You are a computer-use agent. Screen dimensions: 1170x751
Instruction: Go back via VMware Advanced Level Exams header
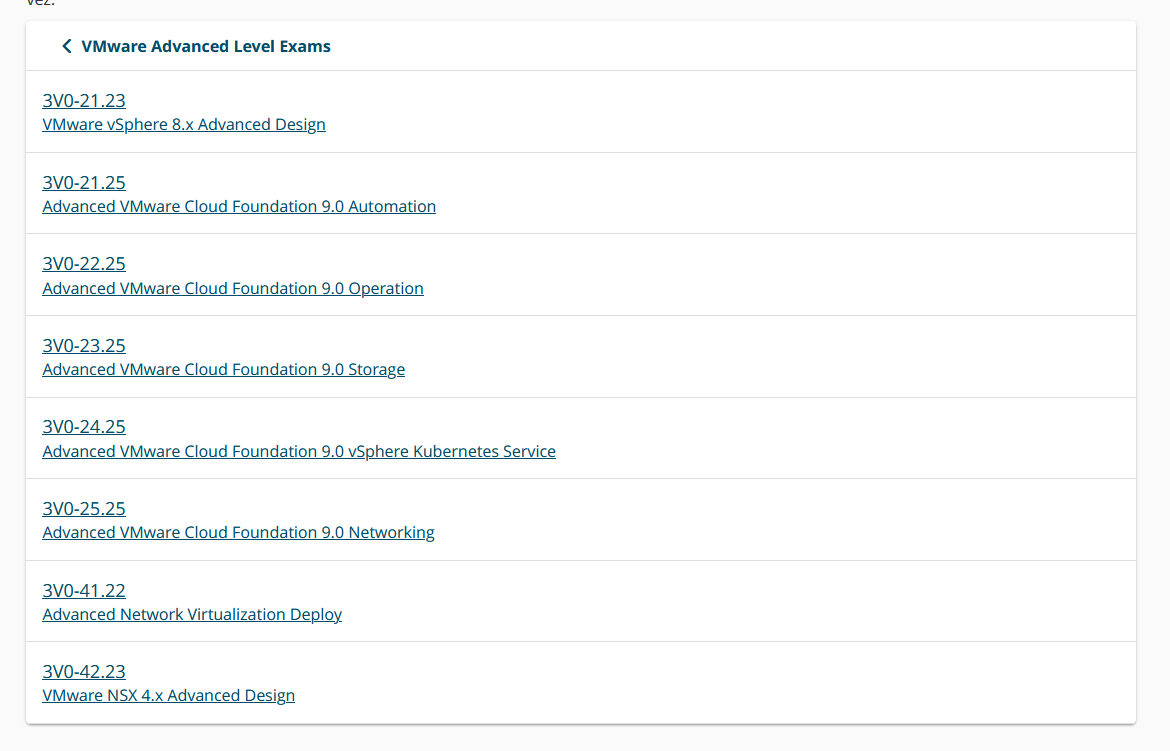point(205,46)
